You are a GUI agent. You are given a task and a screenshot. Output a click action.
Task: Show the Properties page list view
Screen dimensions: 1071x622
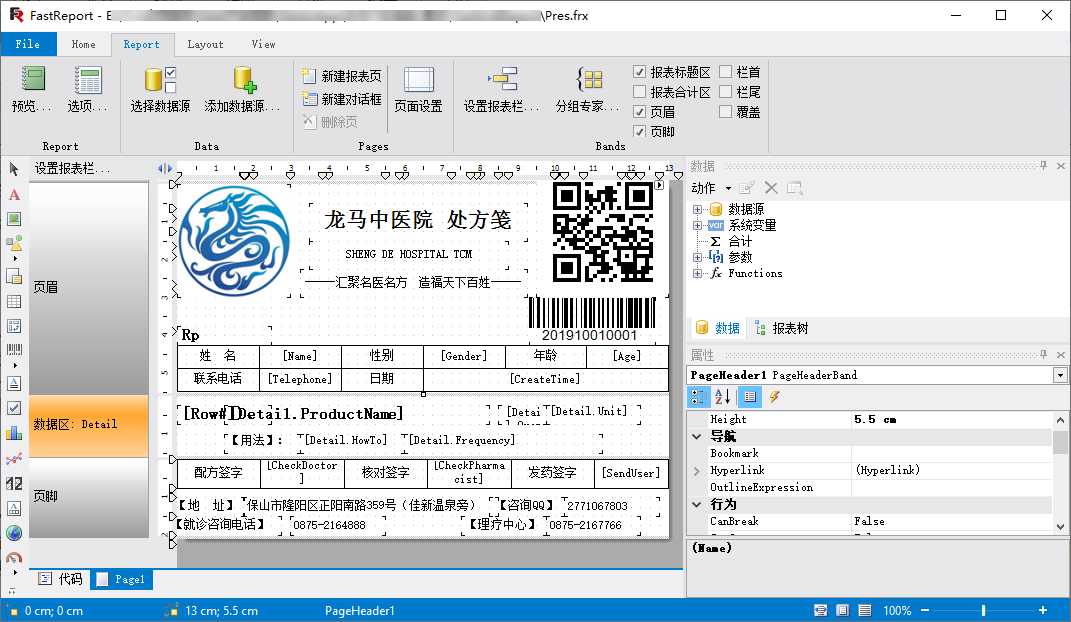point(749,397)
